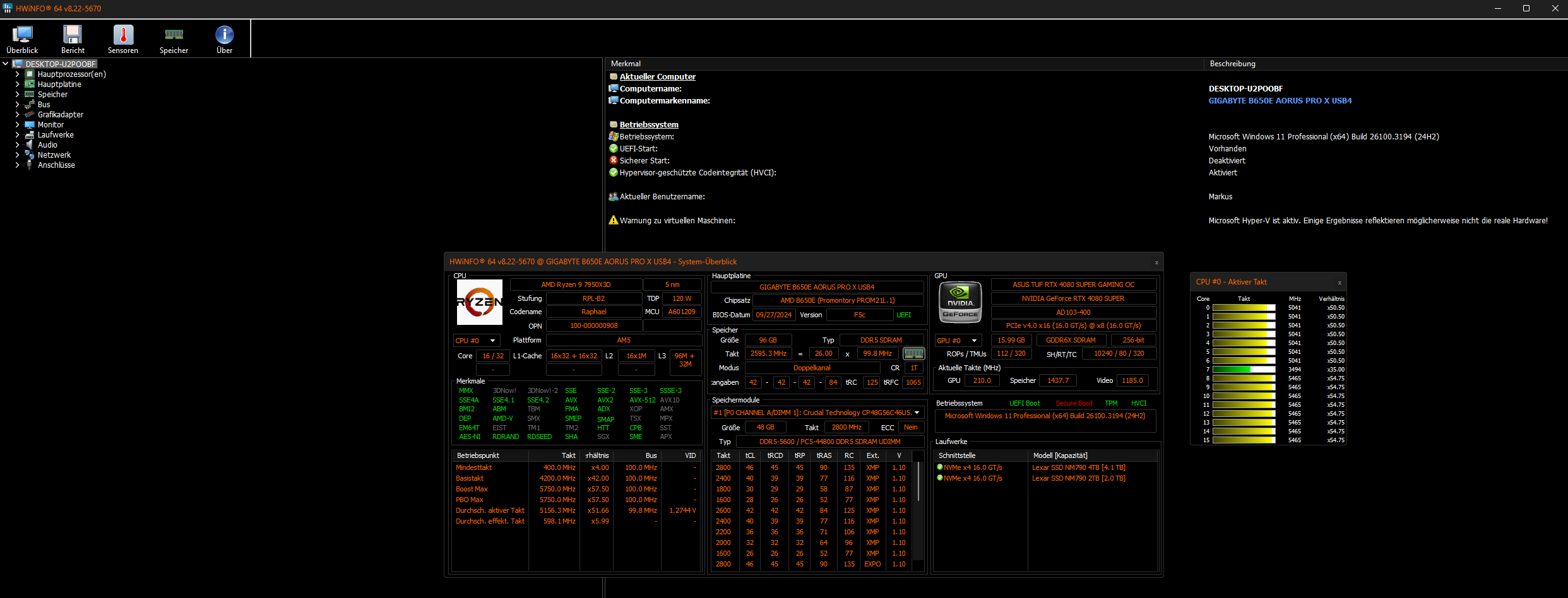Click the Modell [Kapazität] column header
Image resolution: width=1568 pixels, height=598 pixels.
click(x=1093, y=455)
